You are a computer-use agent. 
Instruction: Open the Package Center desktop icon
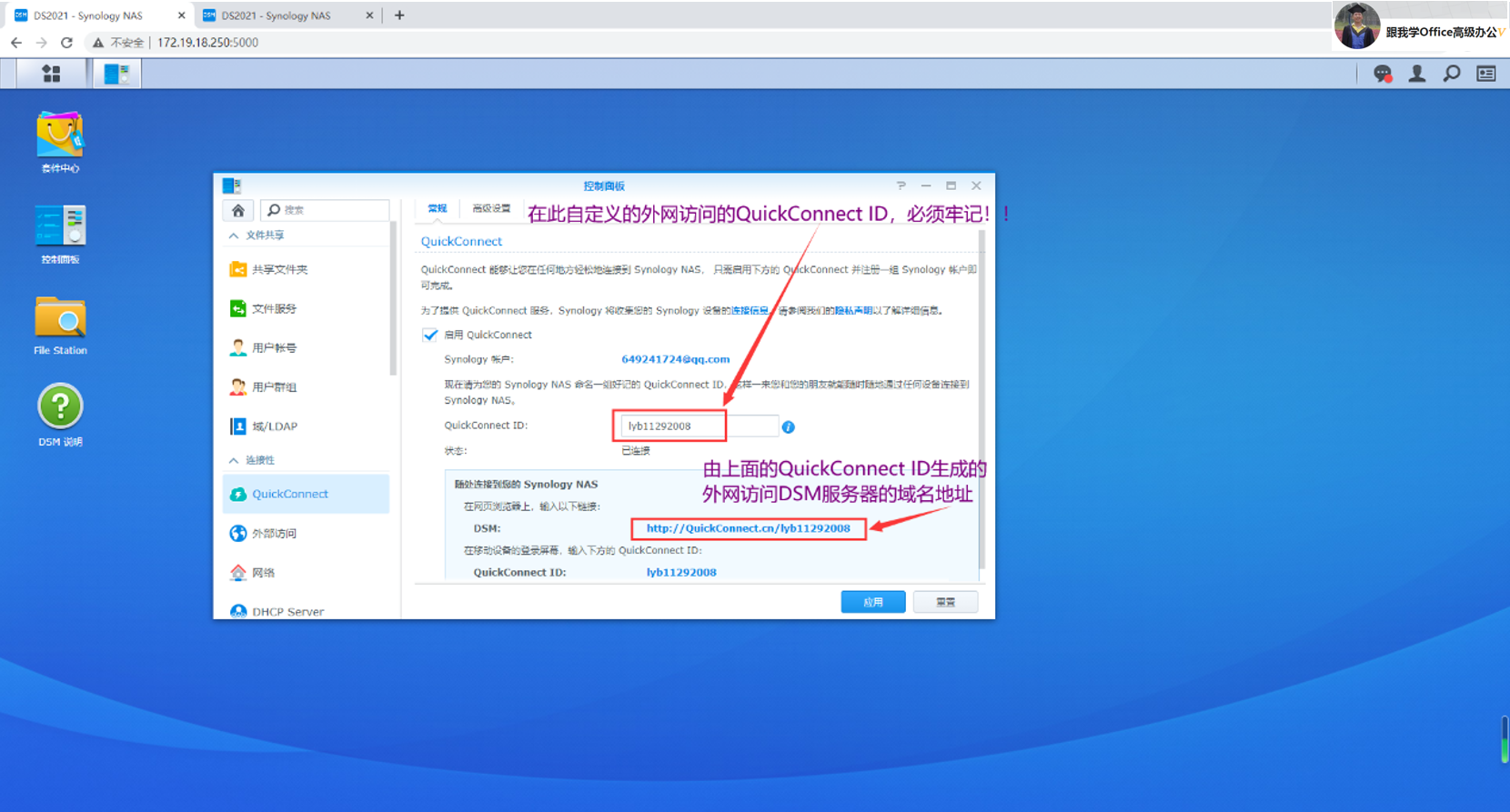(60, 136)
